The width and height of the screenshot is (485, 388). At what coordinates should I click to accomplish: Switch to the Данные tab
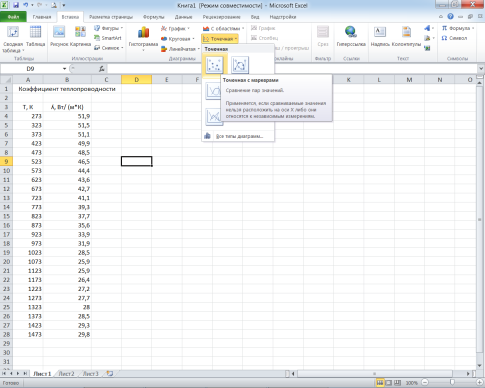click(x=183, y=17)
